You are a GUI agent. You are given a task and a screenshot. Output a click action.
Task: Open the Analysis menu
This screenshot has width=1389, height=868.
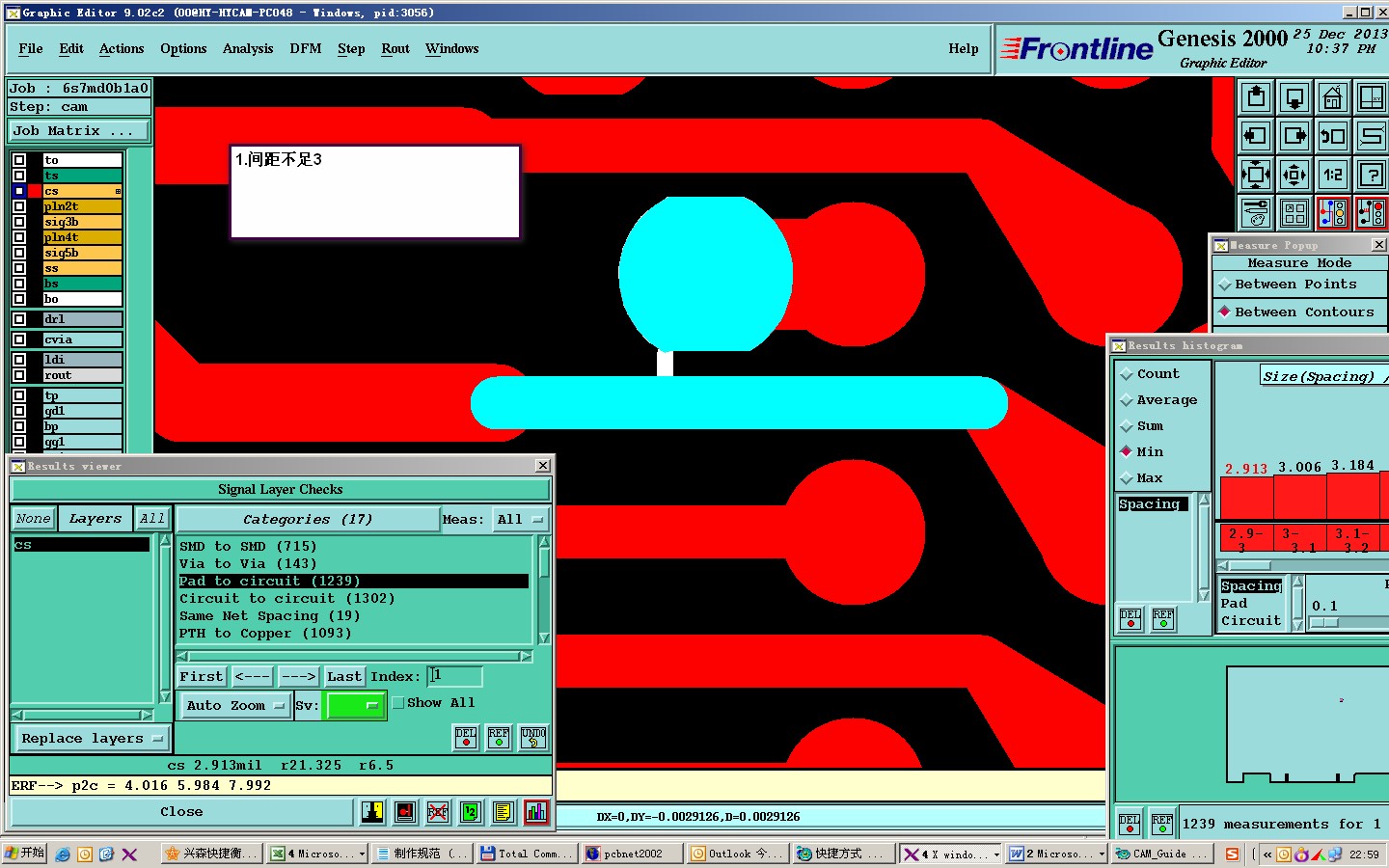pyautogui.click(x=248, y=49)
